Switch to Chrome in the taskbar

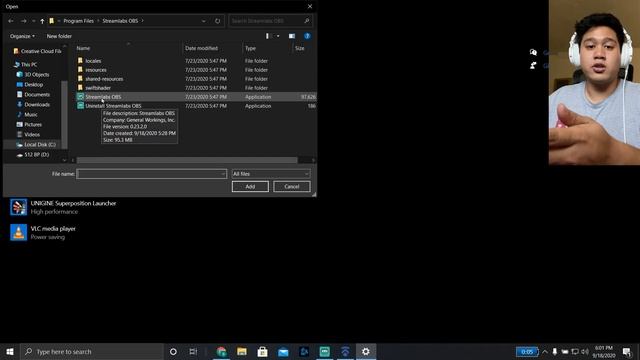pyautogui.click(x=221, y=351)
